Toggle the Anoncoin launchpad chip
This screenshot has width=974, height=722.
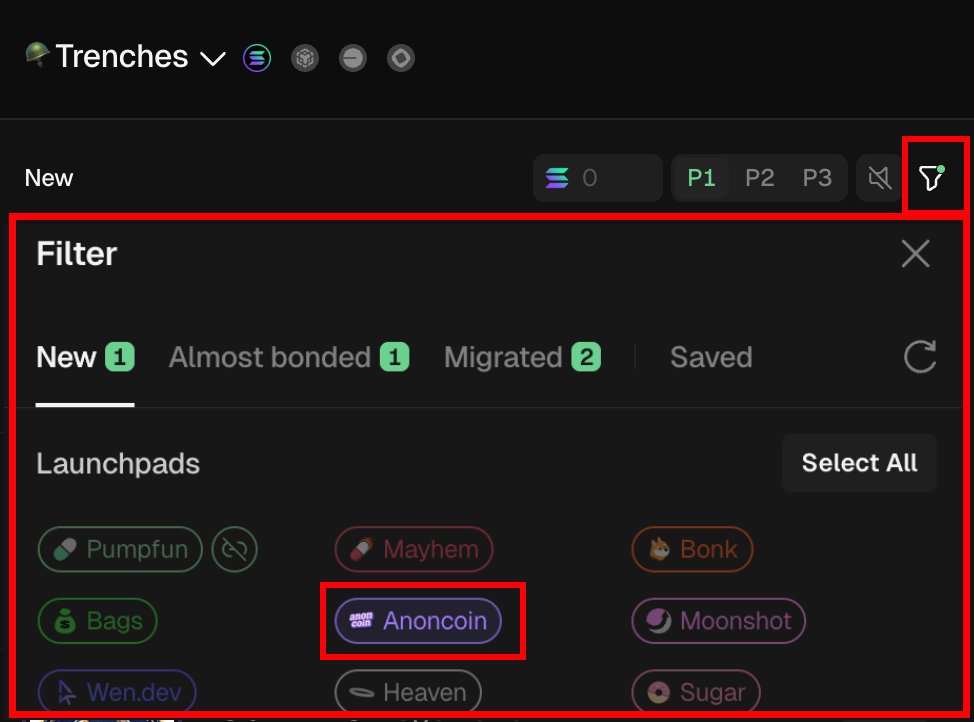[x=418, y=621]
